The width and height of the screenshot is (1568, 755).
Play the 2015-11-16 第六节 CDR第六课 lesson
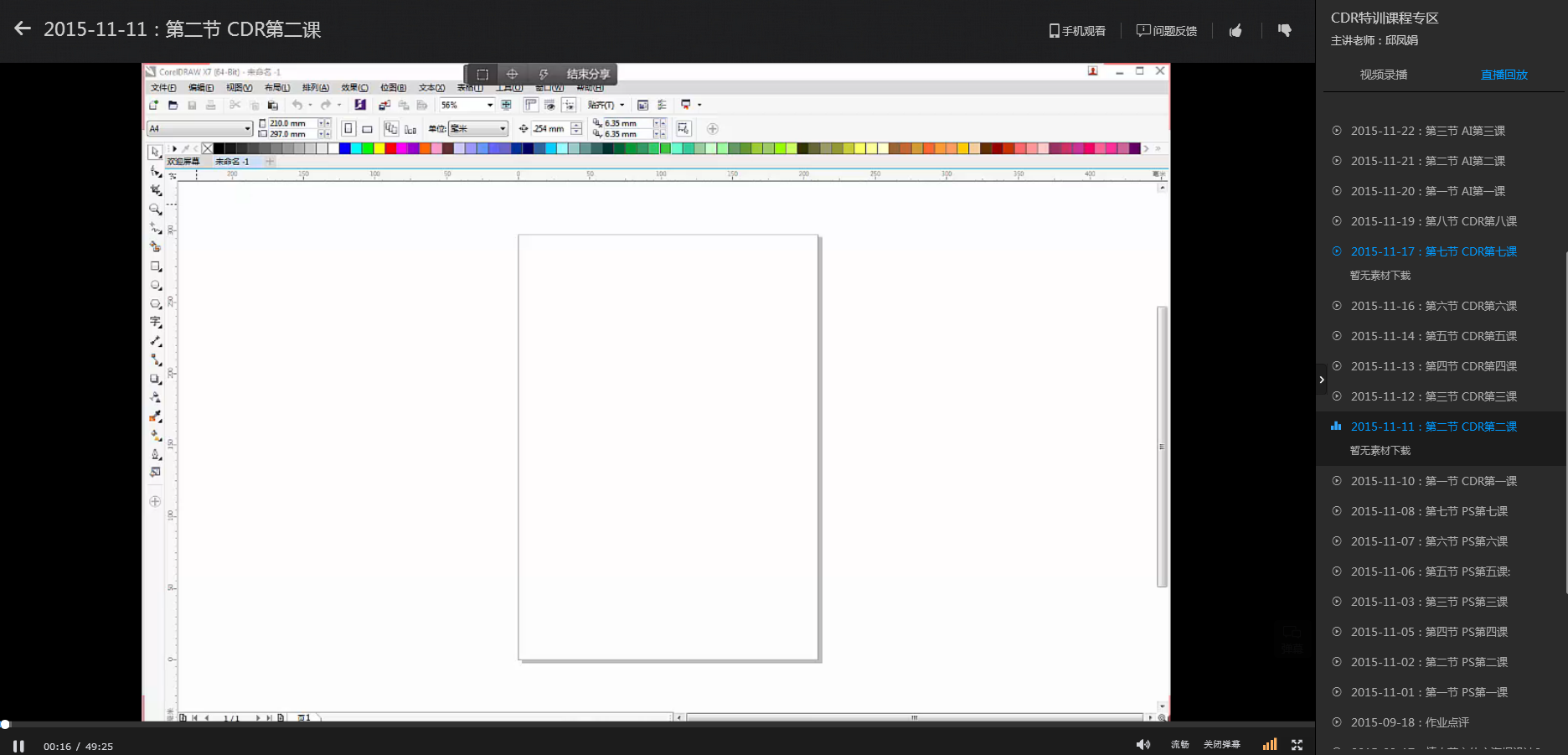pos(1433,306)
